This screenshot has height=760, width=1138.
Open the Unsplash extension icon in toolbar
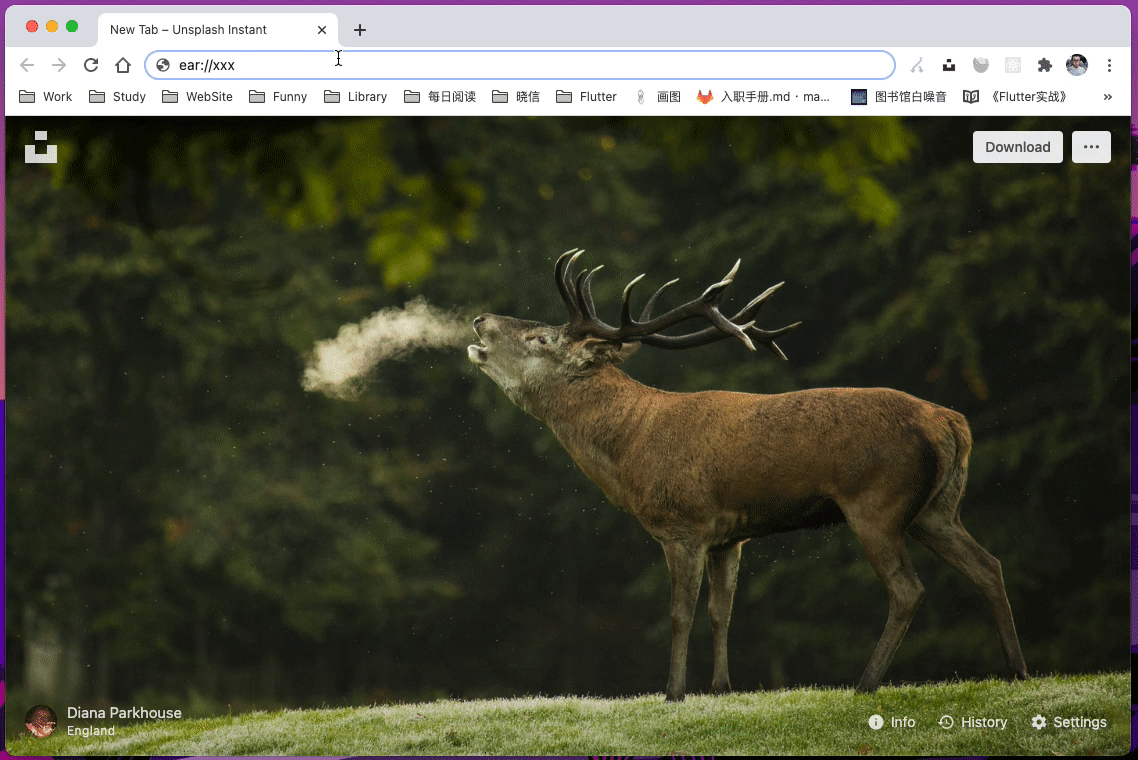(949, 65)
